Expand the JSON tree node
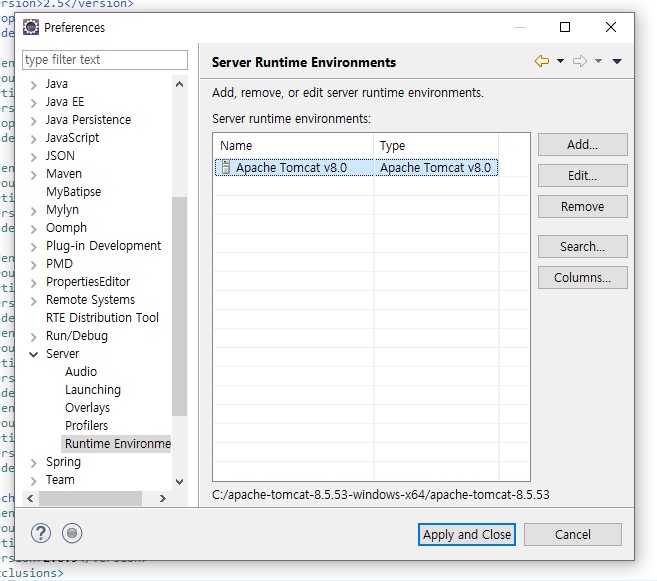The height and width of the screenshot is (581, 657). click(x=34, y=157)
